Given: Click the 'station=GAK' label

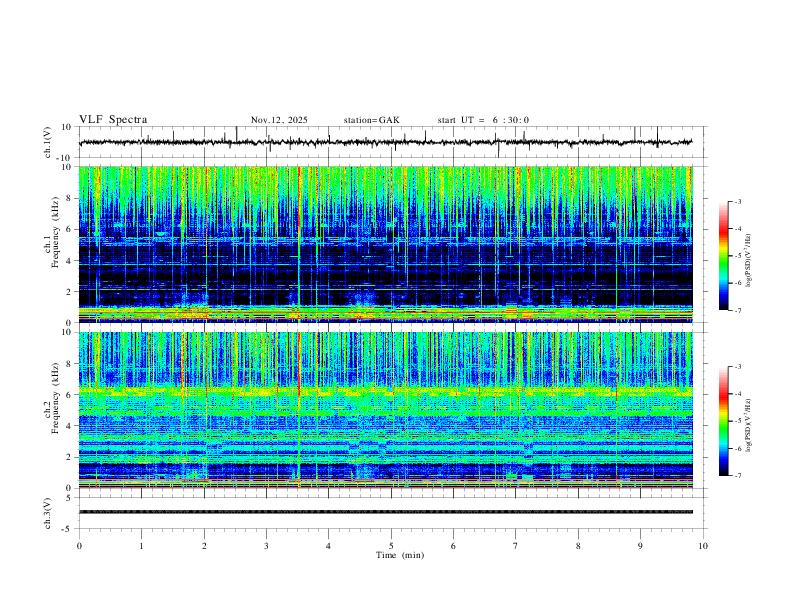Looking at the screenshot, I should (x=371, y=120).
